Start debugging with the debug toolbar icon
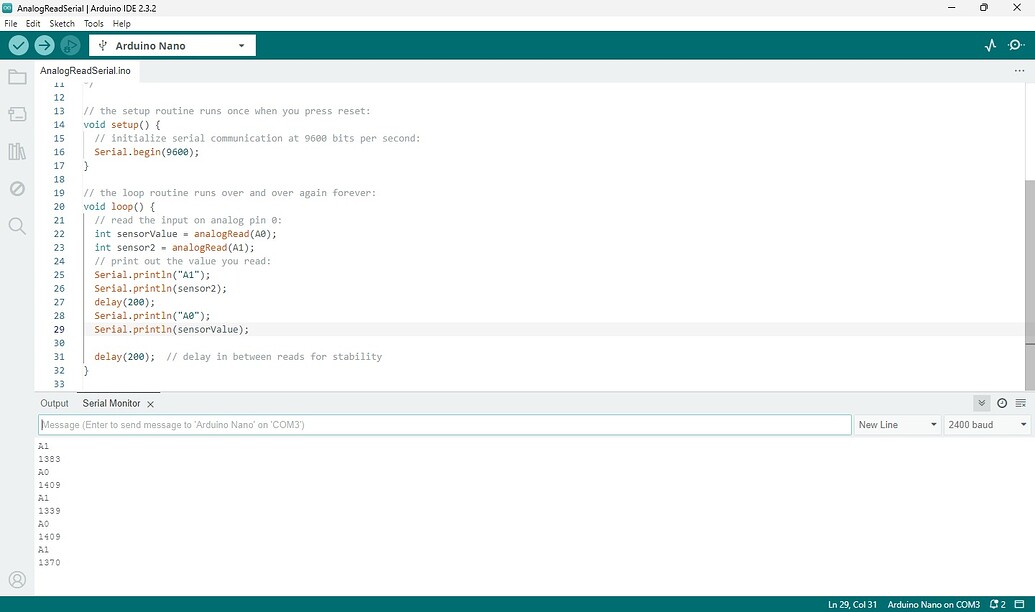 click(x=69, y=45)
